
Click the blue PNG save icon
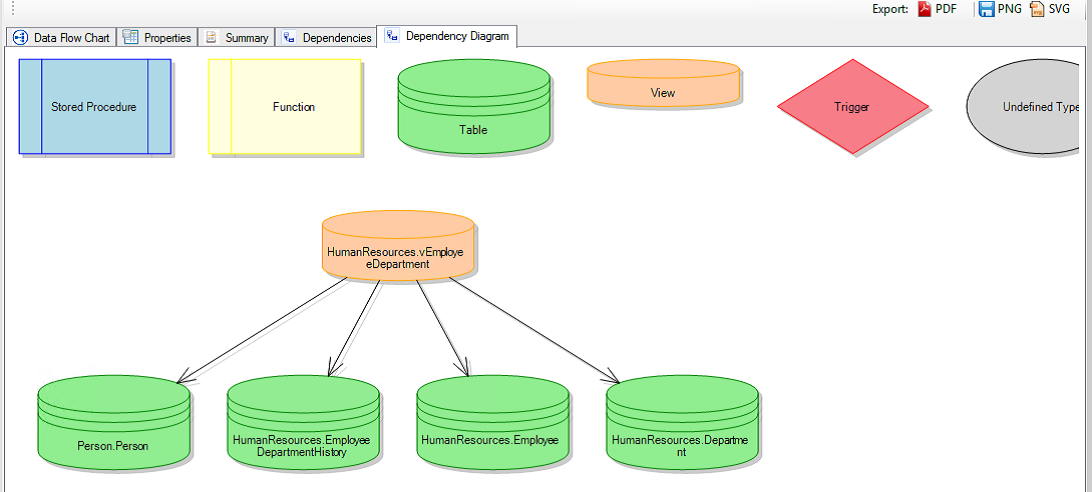point(986,9)
